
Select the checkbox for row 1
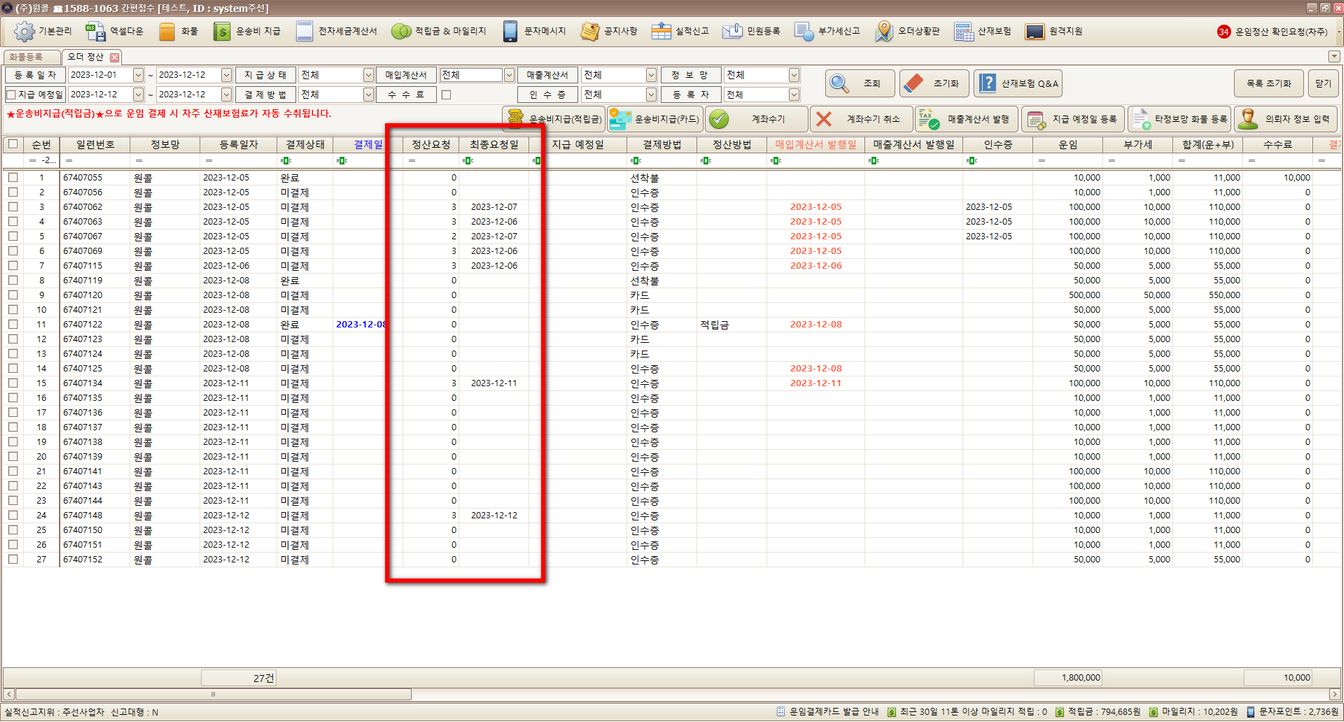tap(13, 177)
